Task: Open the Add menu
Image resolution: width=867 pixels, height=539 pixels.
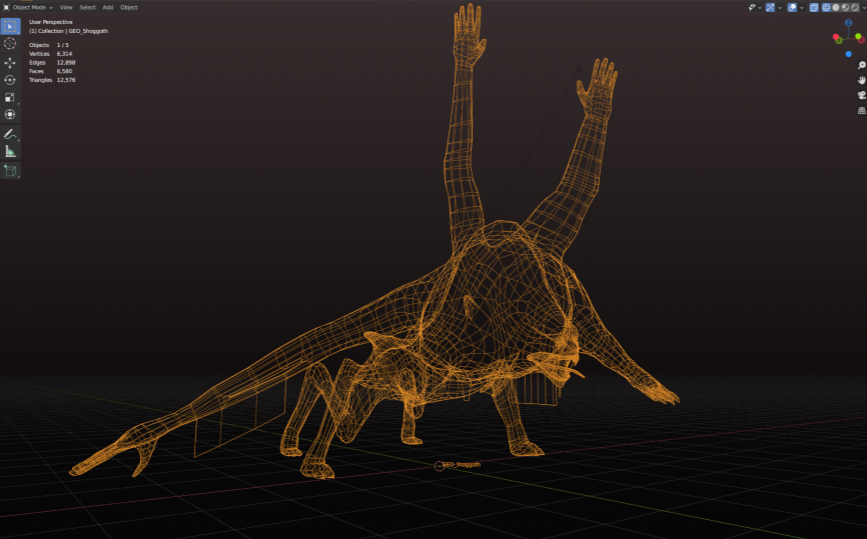Action: pos(108,7)
